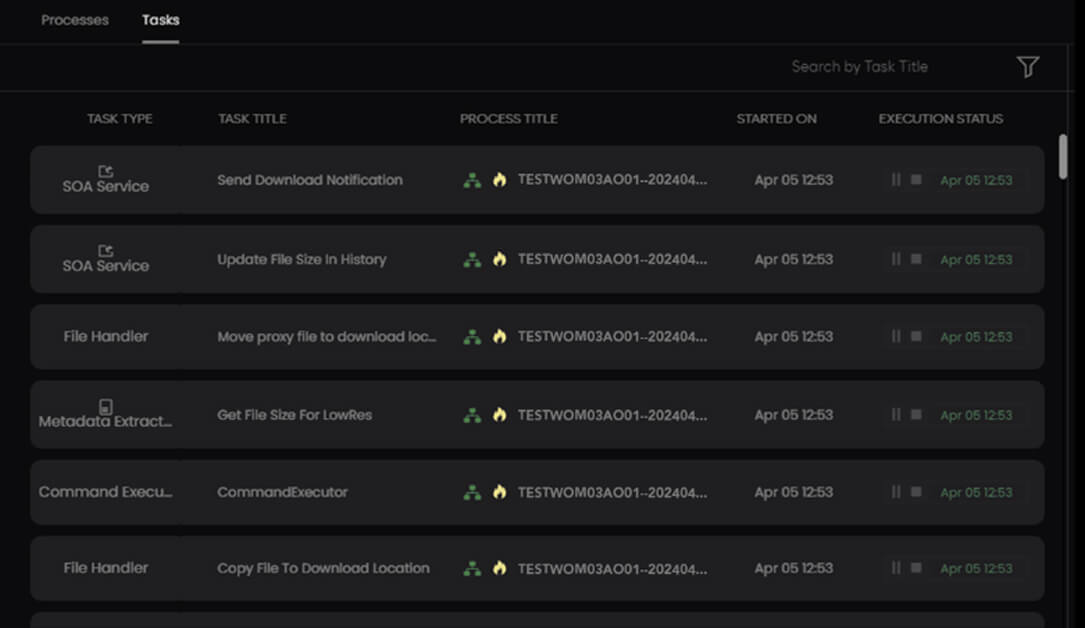This screenshot has width=1085, height=628.
Task: Click File Handler type in Move proxy file row
Action: tap(106, 337)
